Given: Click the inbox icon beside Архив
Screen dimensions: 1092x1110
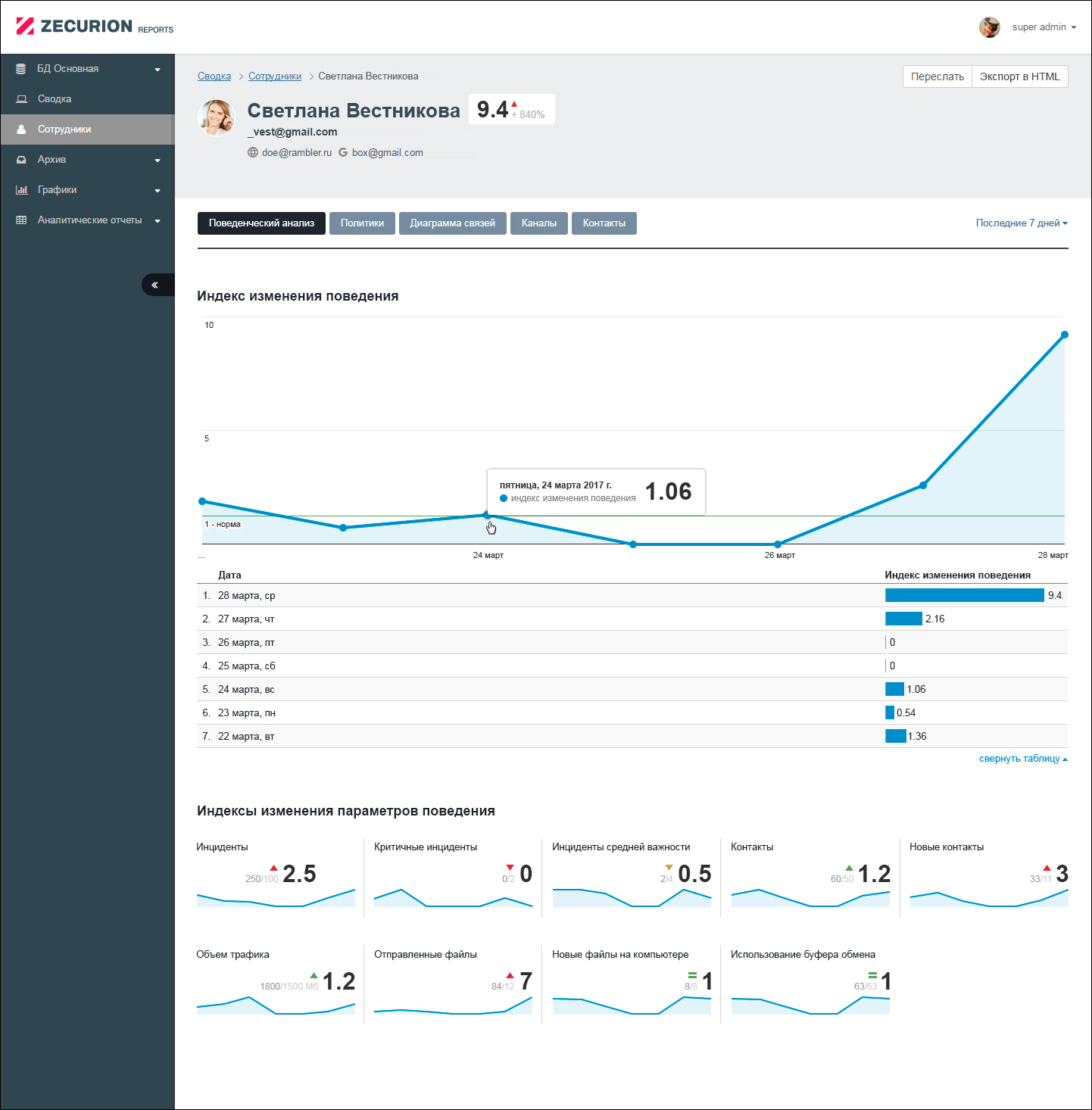Looking at the screenshot, I should 21,160.
